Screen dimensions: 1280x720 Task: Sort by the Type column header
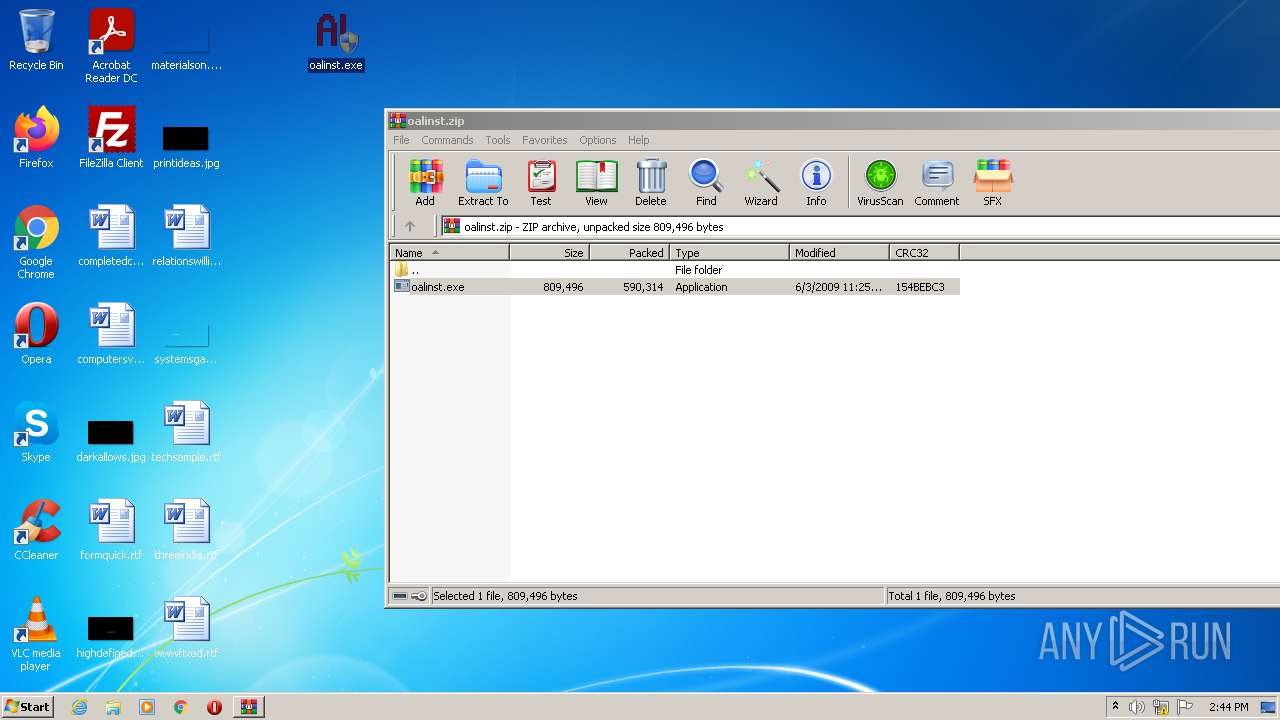[730, 253]
